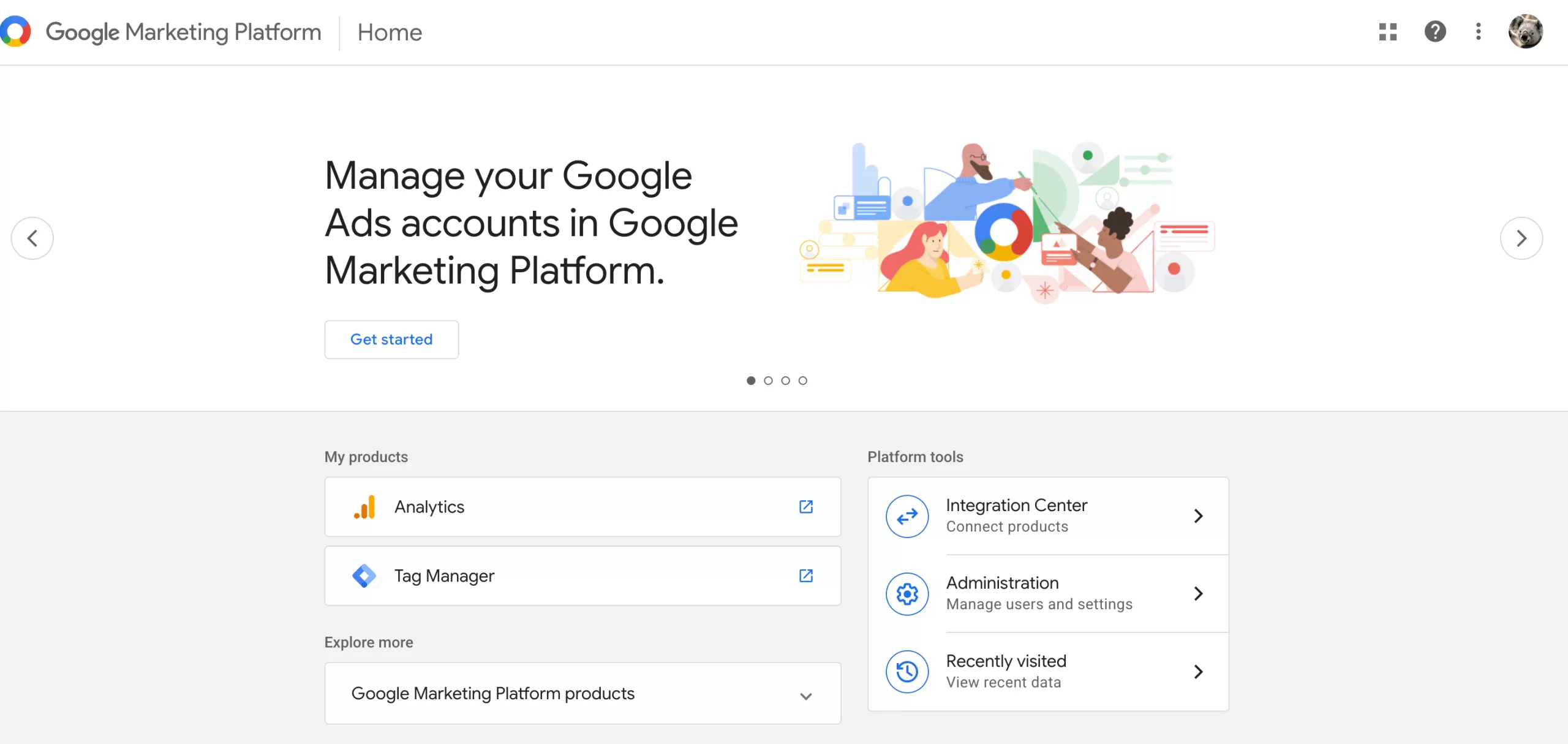This screenshot has width=1568, height=744.
Task: Click the Get started button
Action: pos(391,340)
